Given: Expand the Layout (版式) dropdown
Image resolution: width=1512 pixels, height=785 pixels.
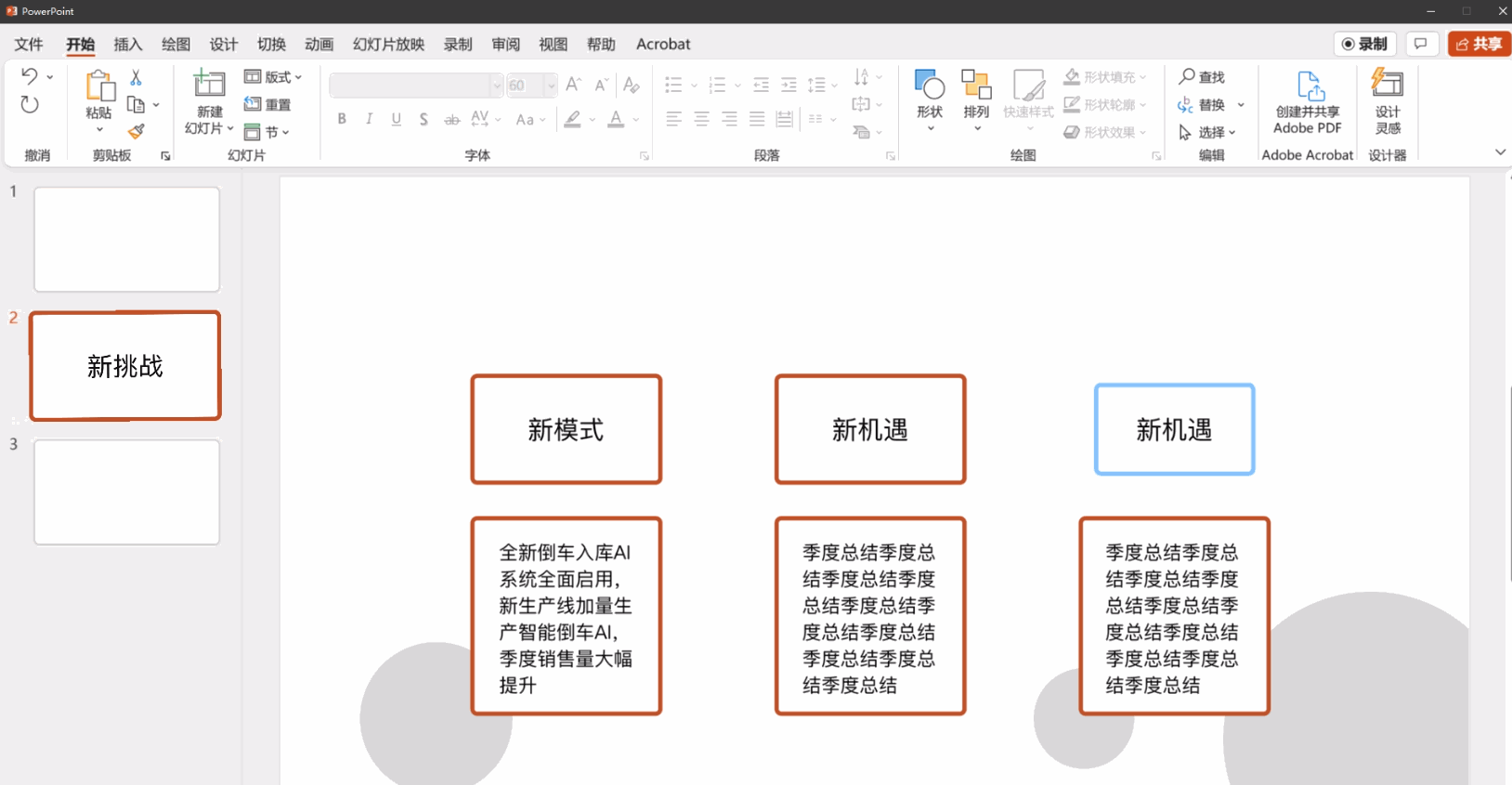Looking at the screenshot, I should coord(273,77).
